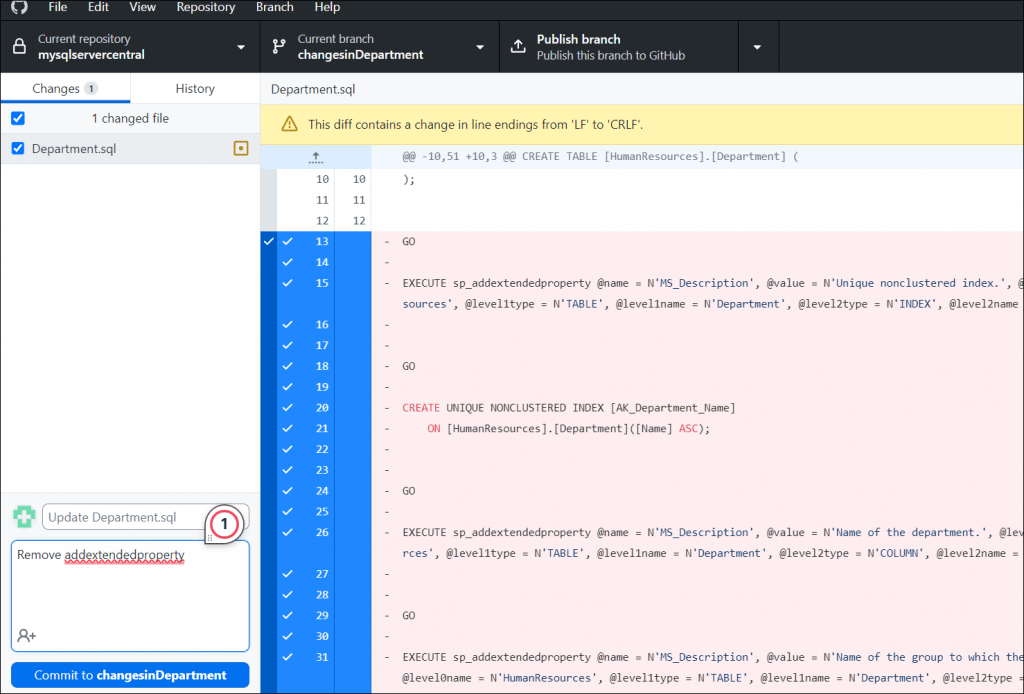
Task: Switch to the History tab
Action: point(195,88)
